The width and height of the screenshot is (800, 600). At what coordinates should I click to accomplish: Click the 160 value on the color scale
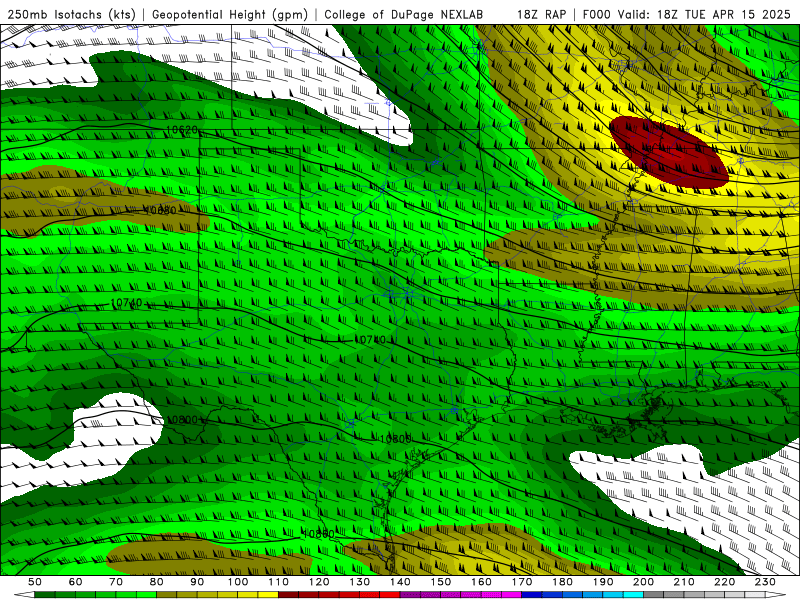point(481,582)
